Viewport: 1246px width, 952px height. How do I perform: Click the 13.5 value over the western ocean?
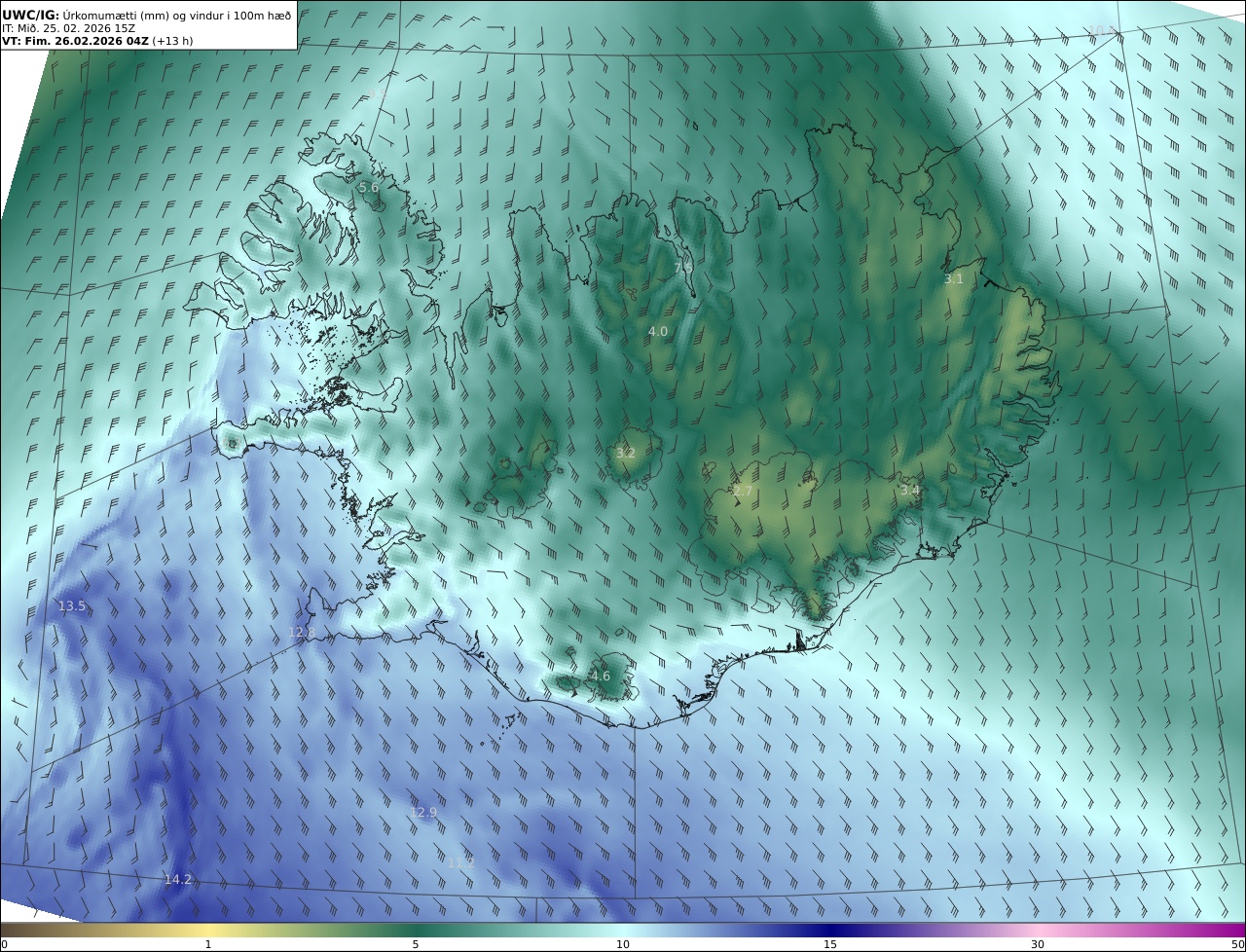(72, 605)
